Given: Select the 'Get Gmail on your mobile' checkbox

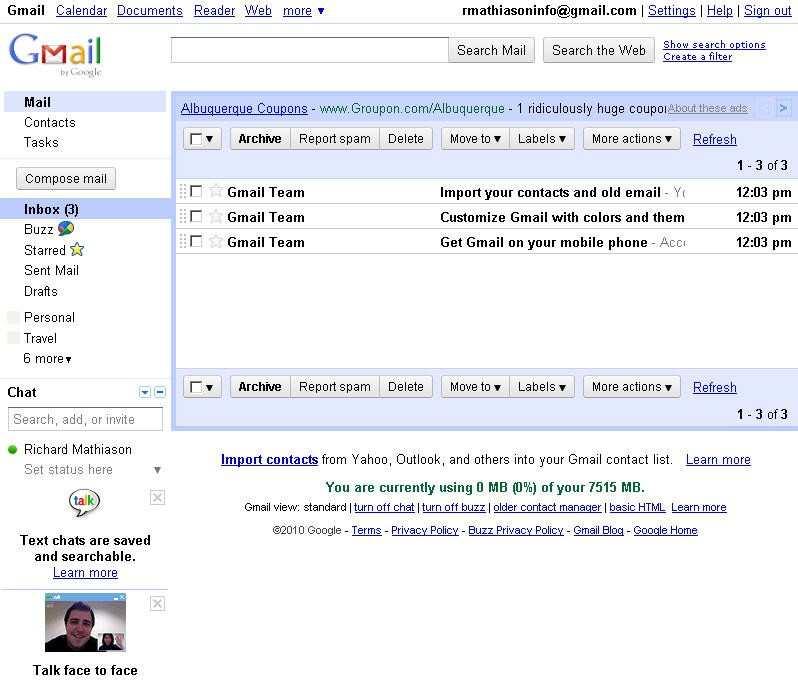Looking at the screenshot, I should pyautogui.click(x=196, y=242).
